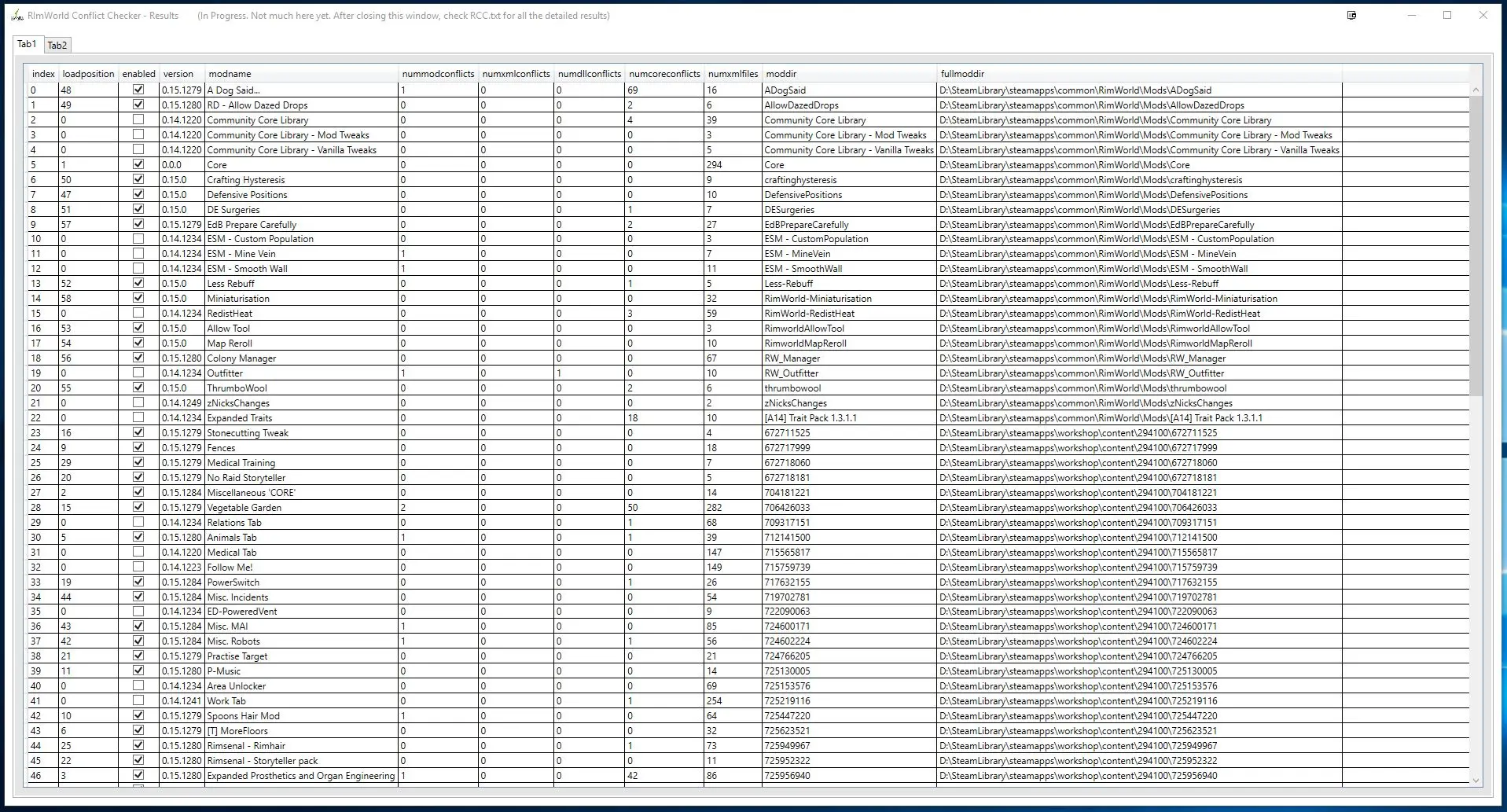The width and height of the screenshot is (1507, 812).
Task: Select the Defensive Positions modname cell
Action: (302, 194)
